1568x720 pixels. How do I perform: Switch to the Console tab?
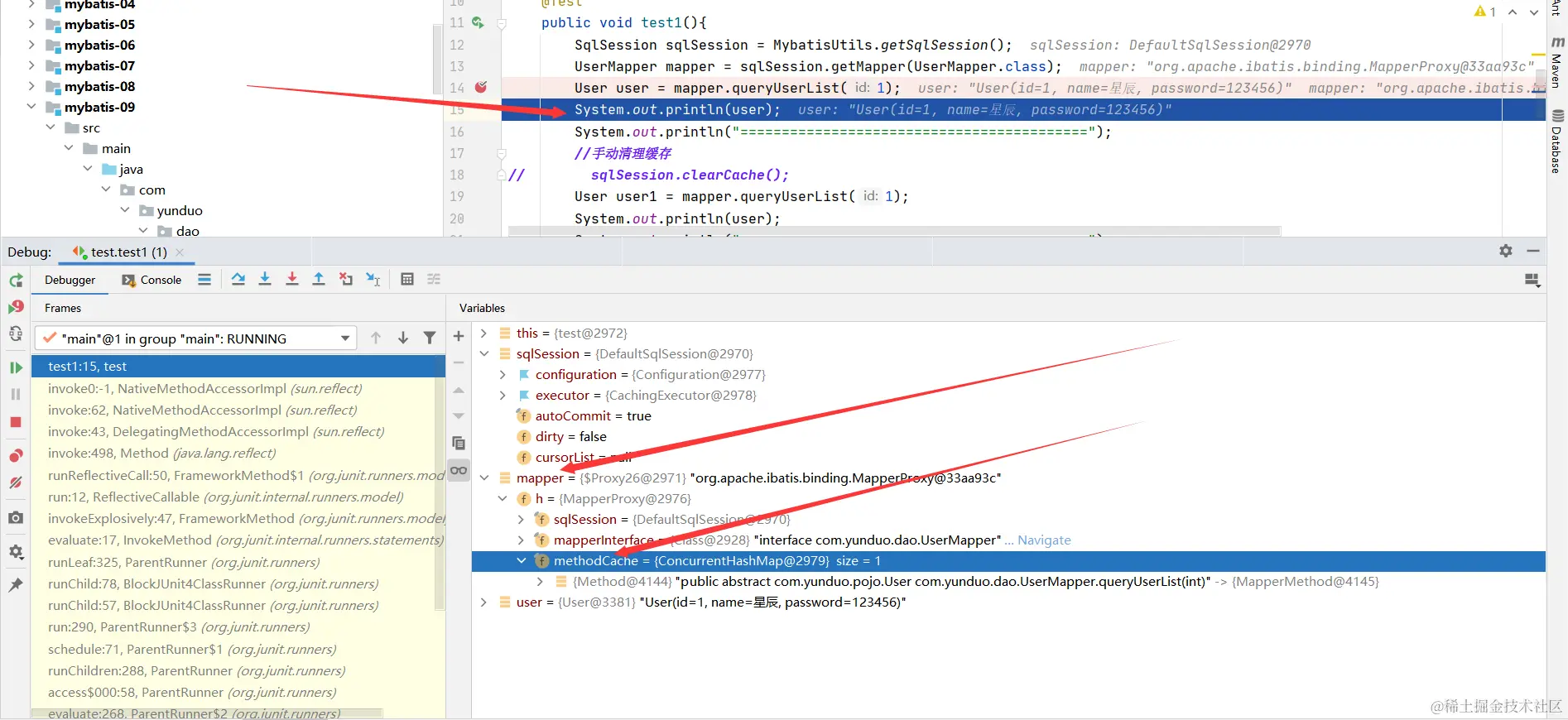(x=152, y=281)
